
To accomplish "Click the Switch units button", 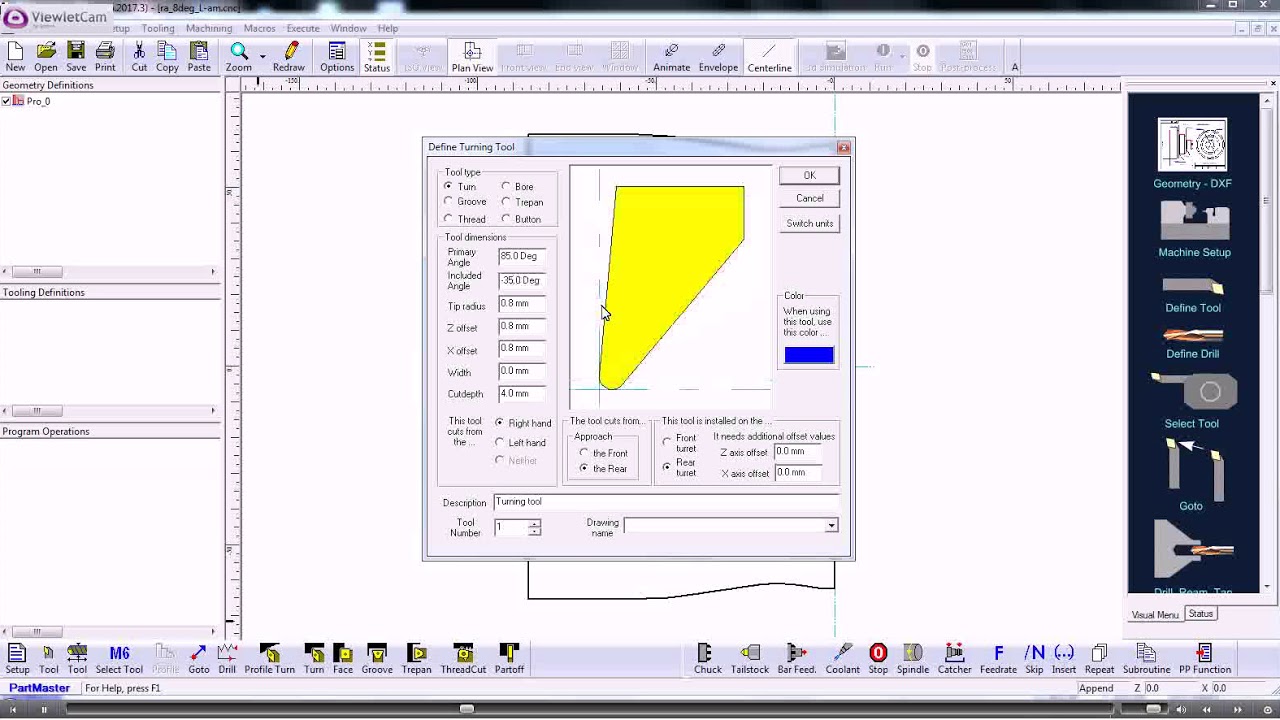I will pyautogui.click(x=810, y=223).
